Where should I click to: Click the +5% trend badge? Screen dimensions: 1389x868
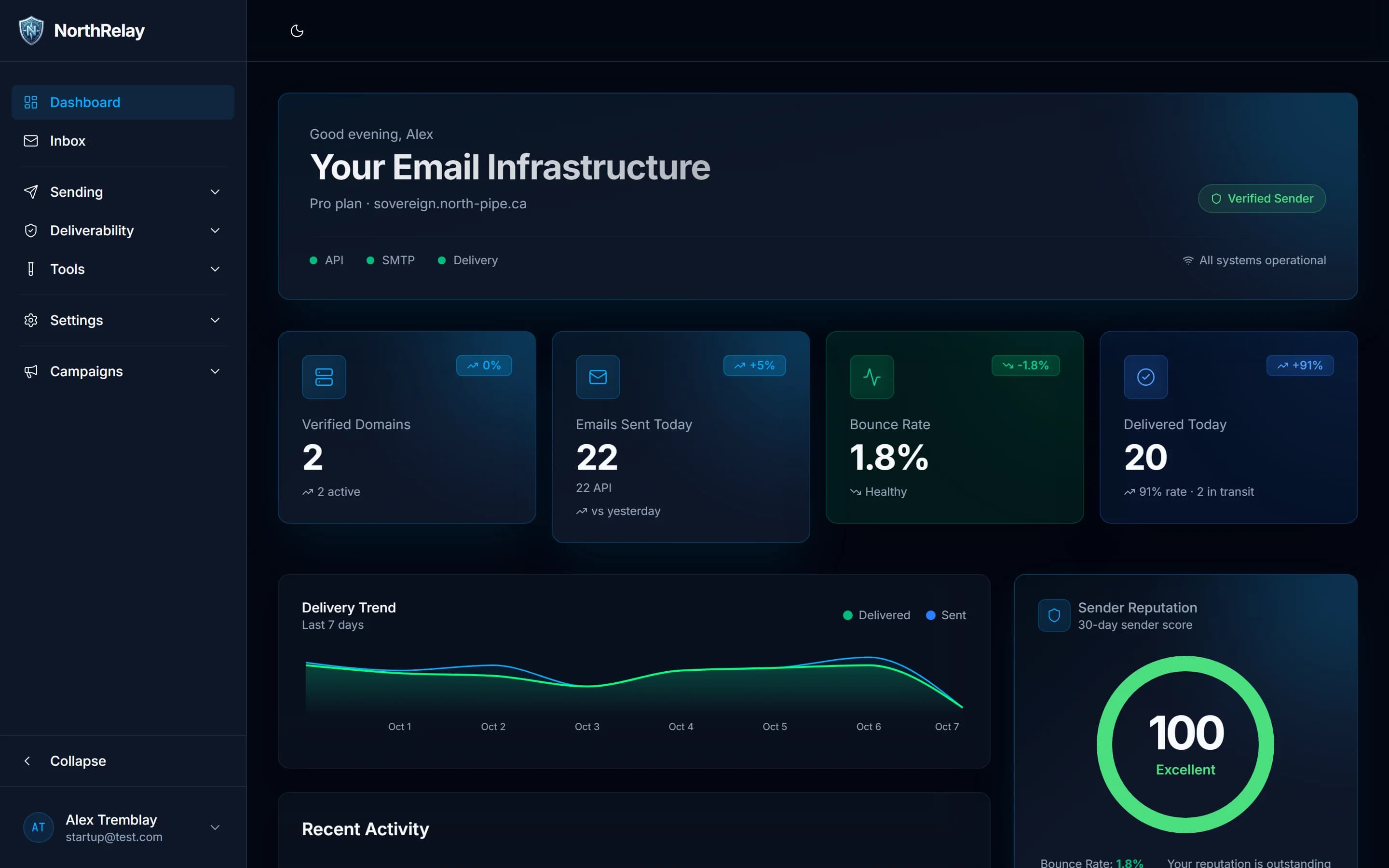pyautogui.click(x=754, y=365)
